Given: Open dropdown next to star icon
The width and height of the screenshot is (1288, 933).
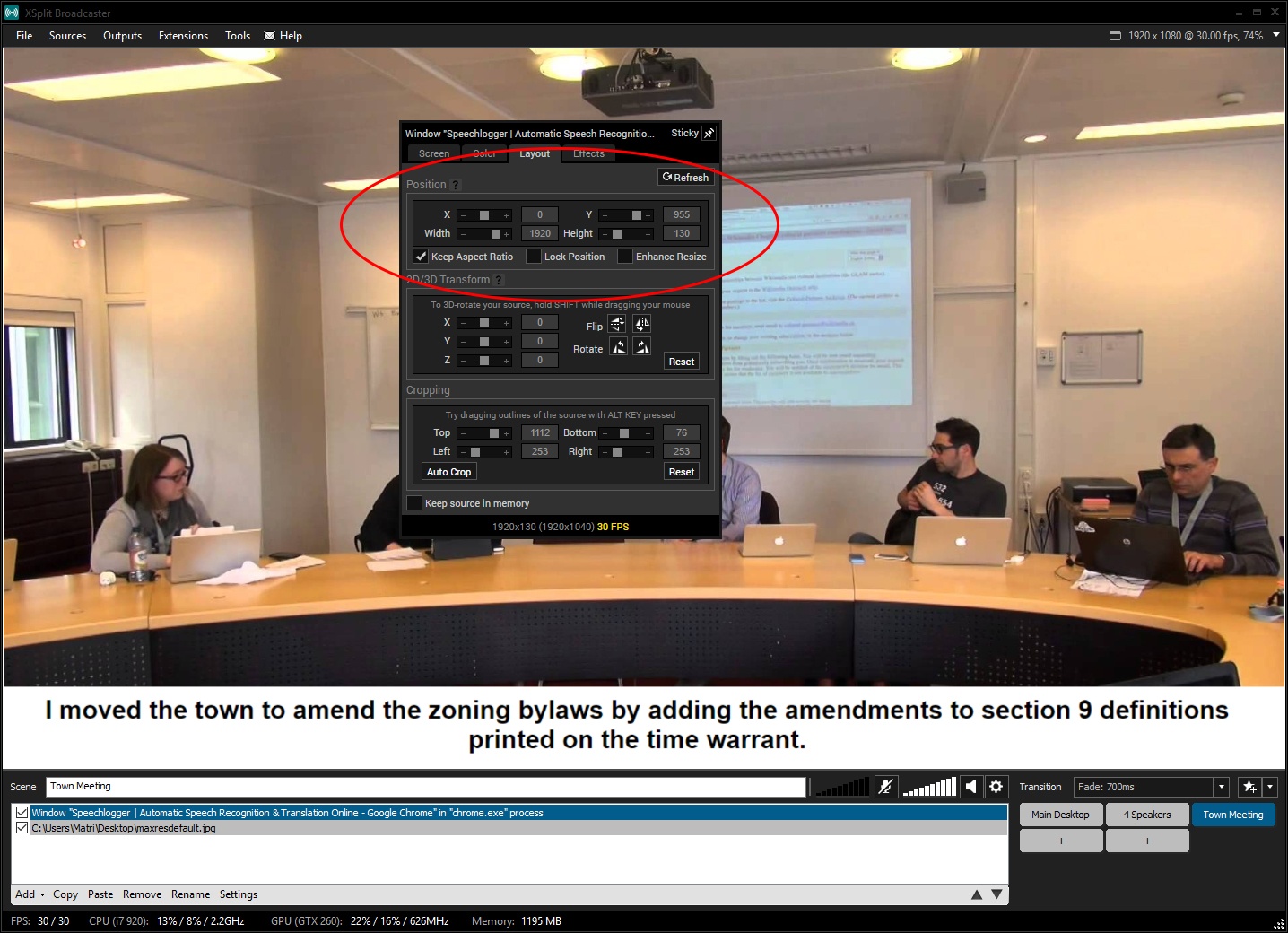Looking at the screenshot, I should coord(1269,787).
